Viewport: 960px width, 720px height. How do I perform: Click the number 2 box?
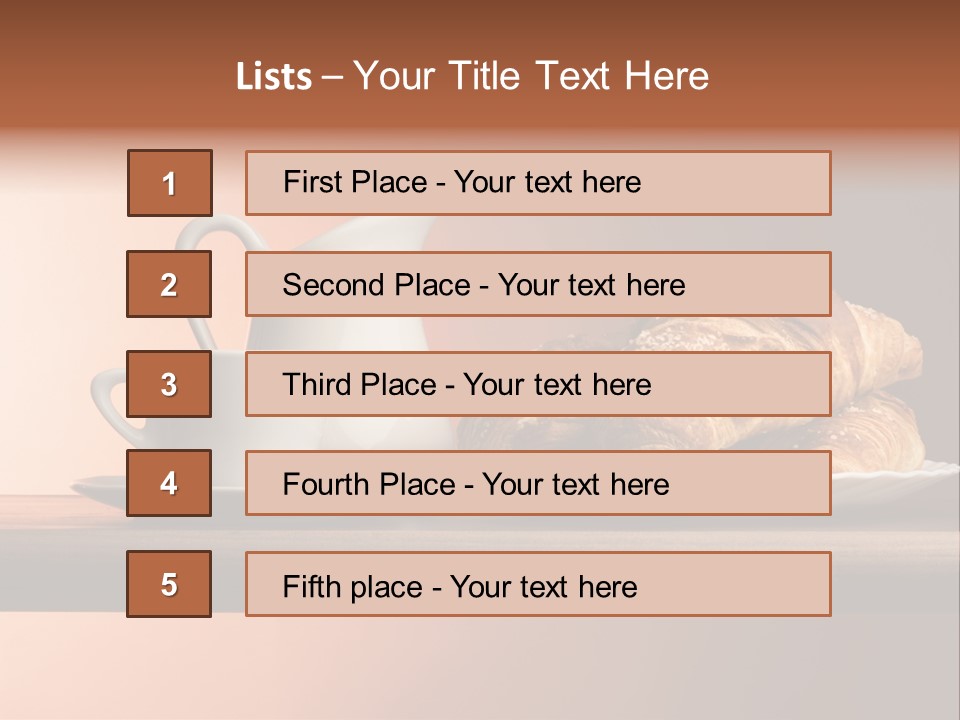click(169, 284)
